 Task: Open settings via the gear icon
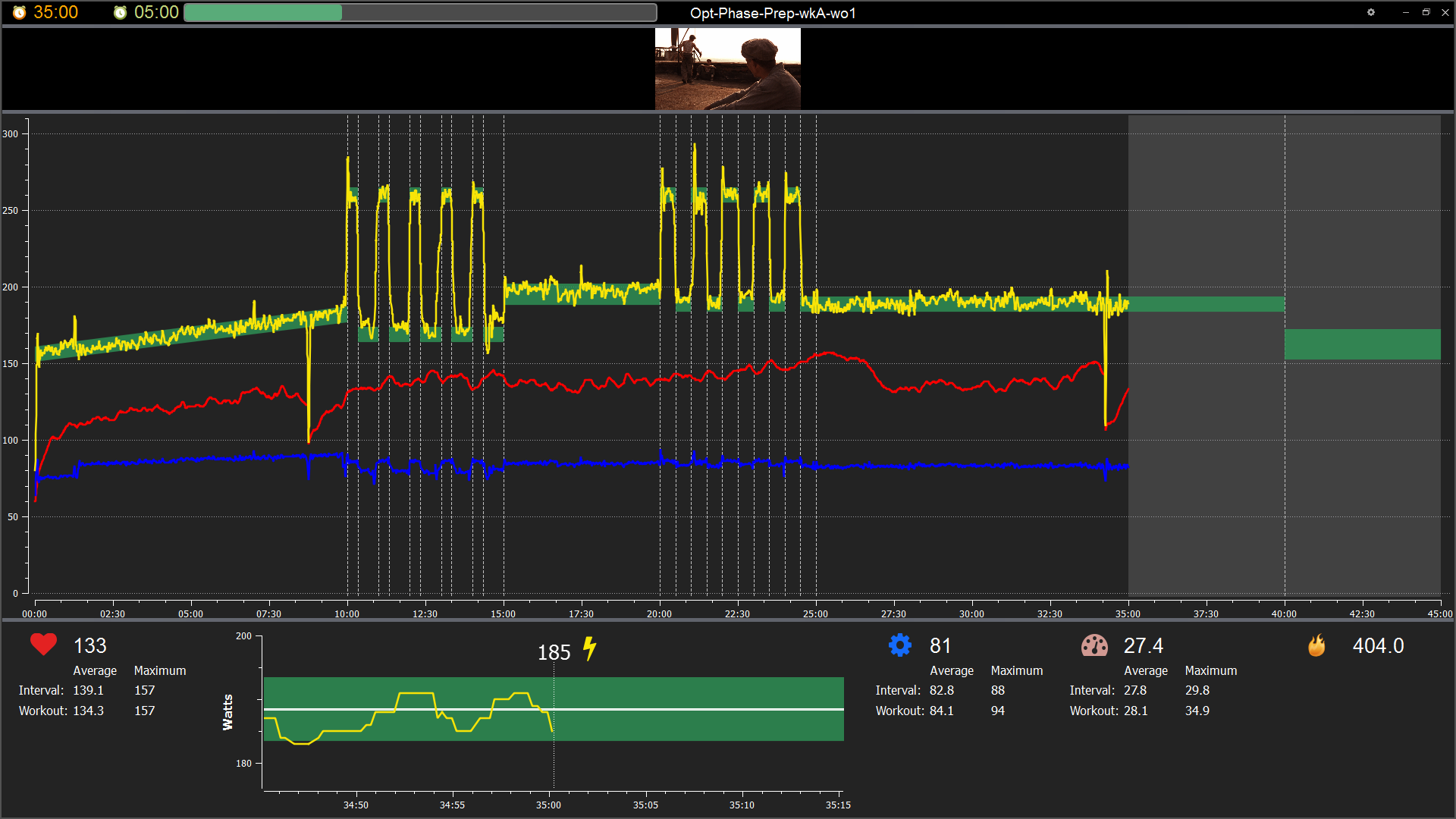1371,12
